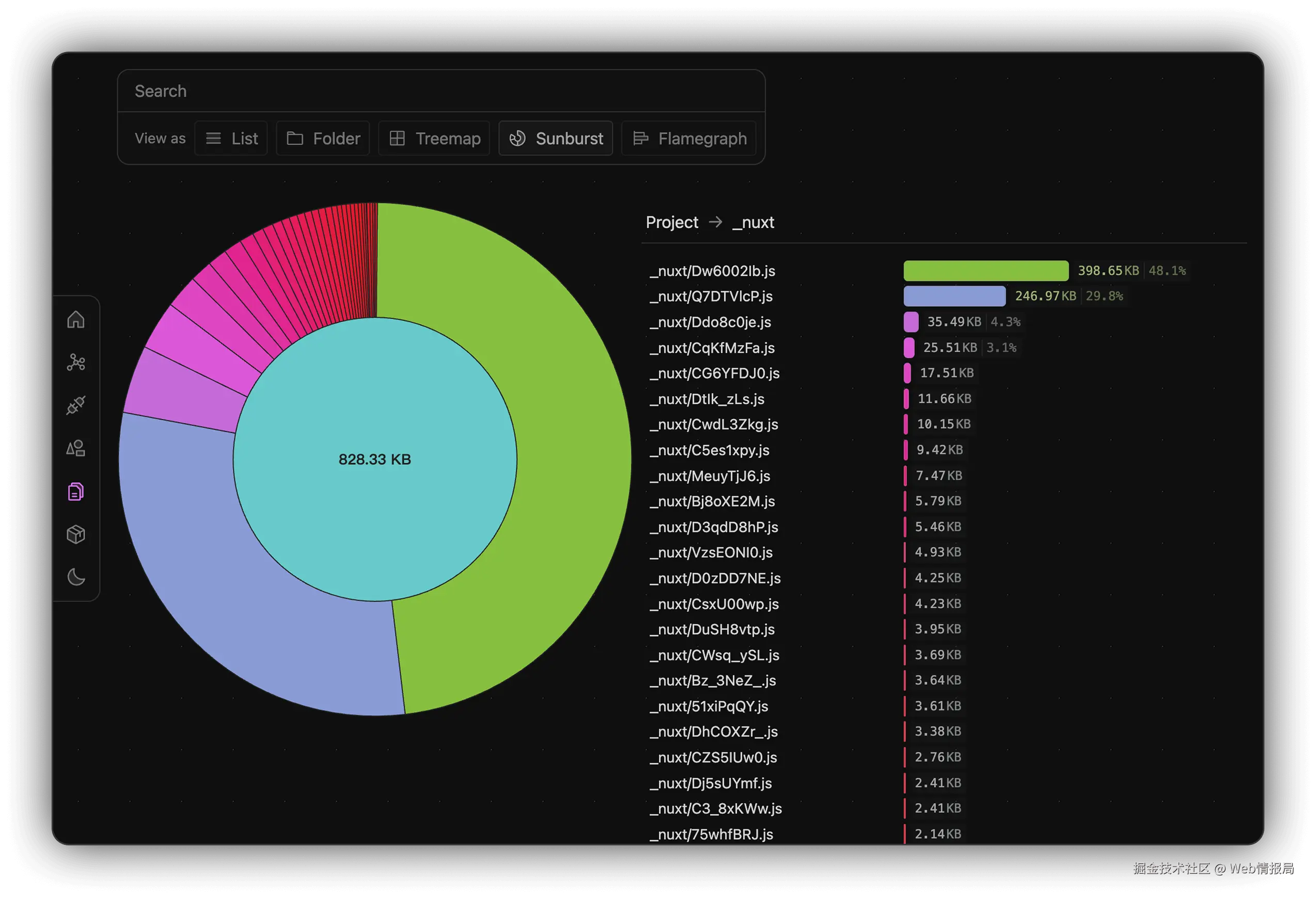The width and height of the screenshot is (1316, 897).
Task: Toggle dark mode with the moon icon
Action: pos(76,577)
